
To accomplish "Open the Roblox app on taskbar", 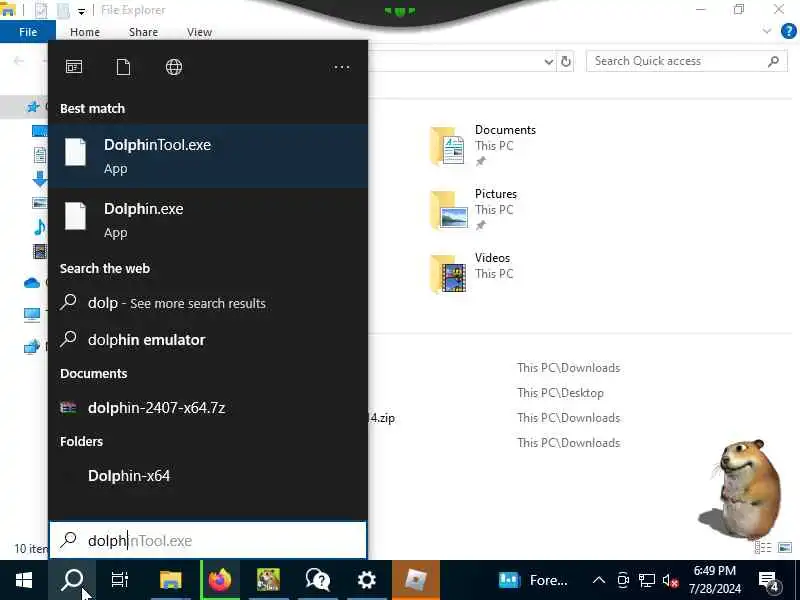I will (416, 580).
